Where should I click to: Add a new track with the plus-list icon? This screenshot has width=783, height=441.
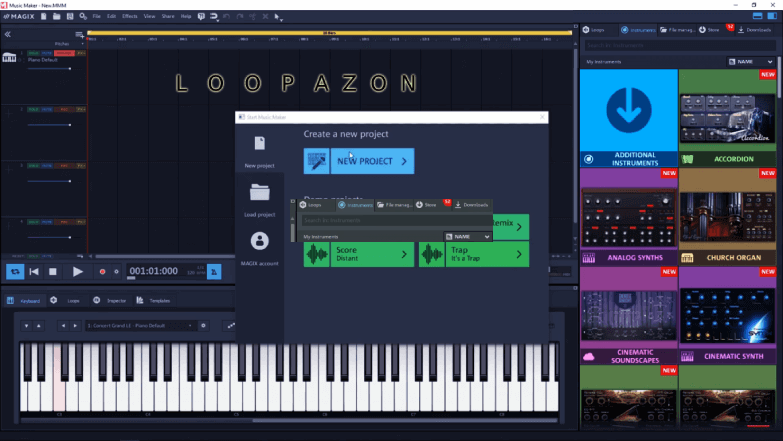[x=79, y=34]
